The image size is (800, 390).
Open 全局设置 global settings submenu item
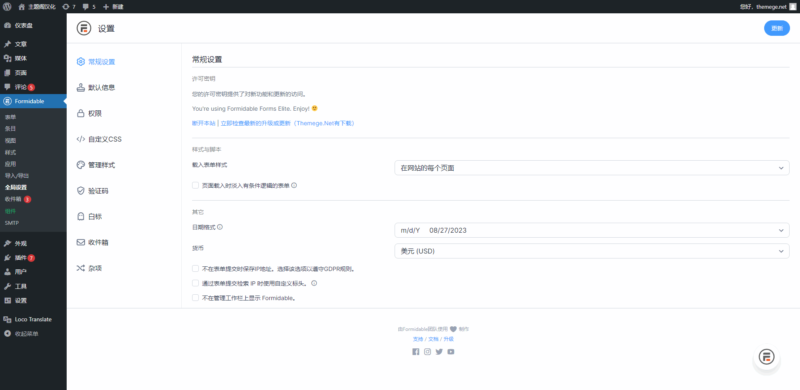pyautogui.click(x=16, y=187)
